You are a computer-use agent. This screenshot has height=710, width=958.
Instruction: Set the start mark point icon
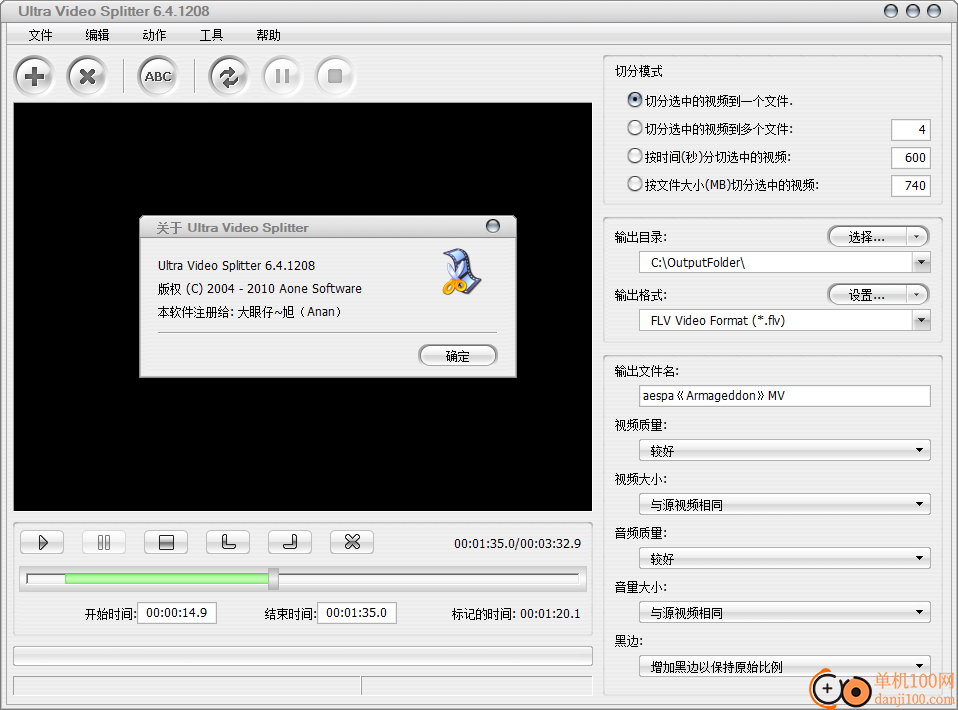click(228, 542)
